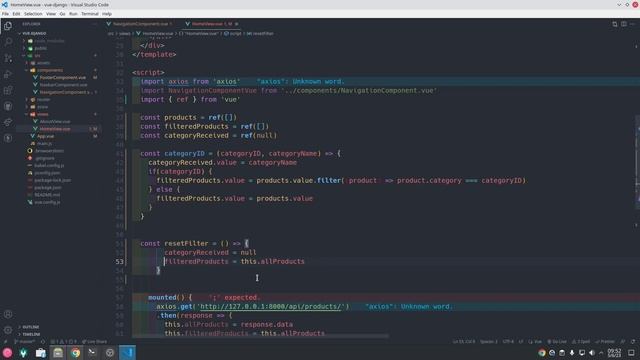The height and width of the screenshot is (360, 640).
Task: Click the Live Share status bar item
Action: (94, 342)
